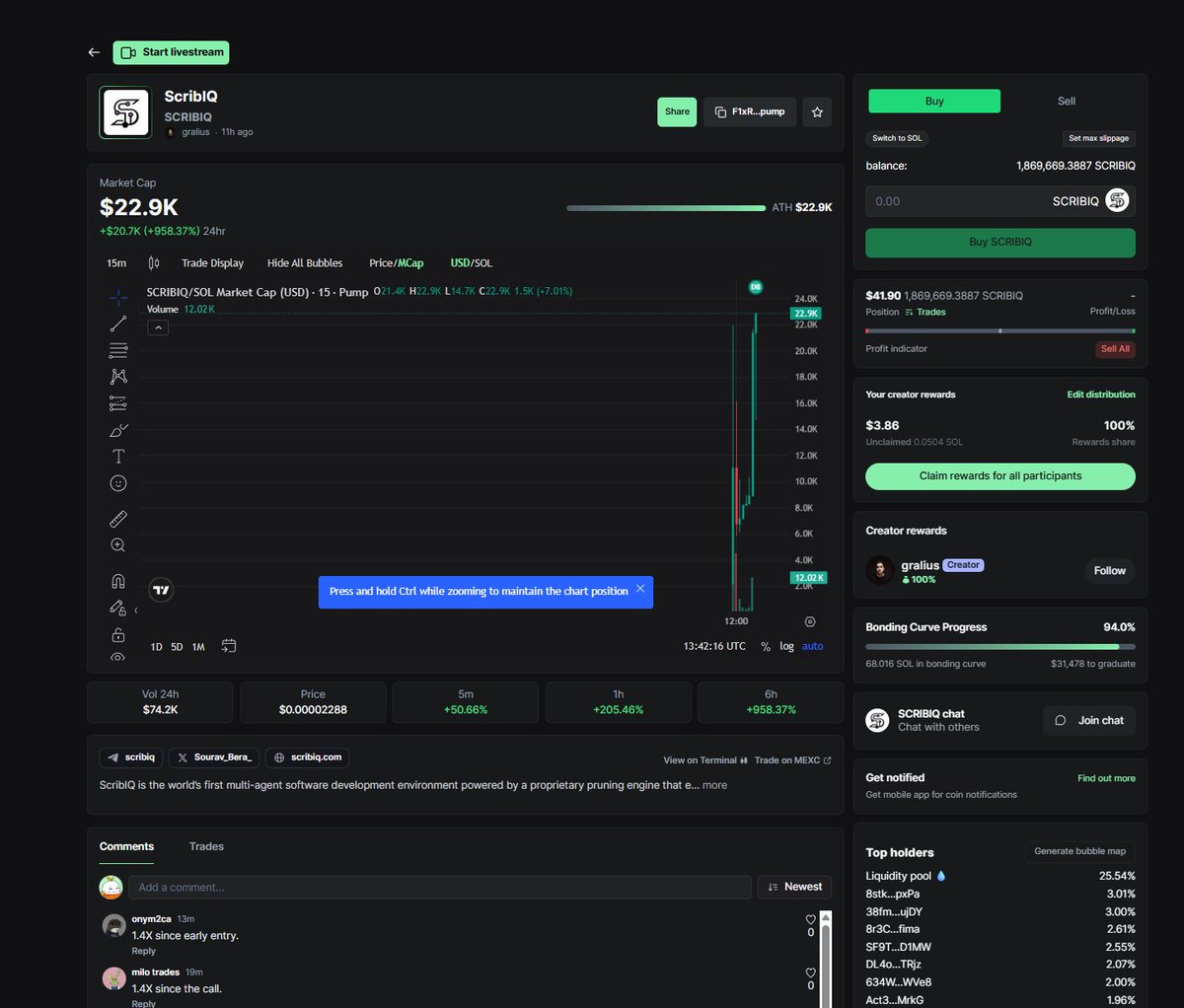Image resolution: width=1184 pixels, height=1008 pixels.
Task: Like onym2ca's comment with heart
Action: (811, 919)
